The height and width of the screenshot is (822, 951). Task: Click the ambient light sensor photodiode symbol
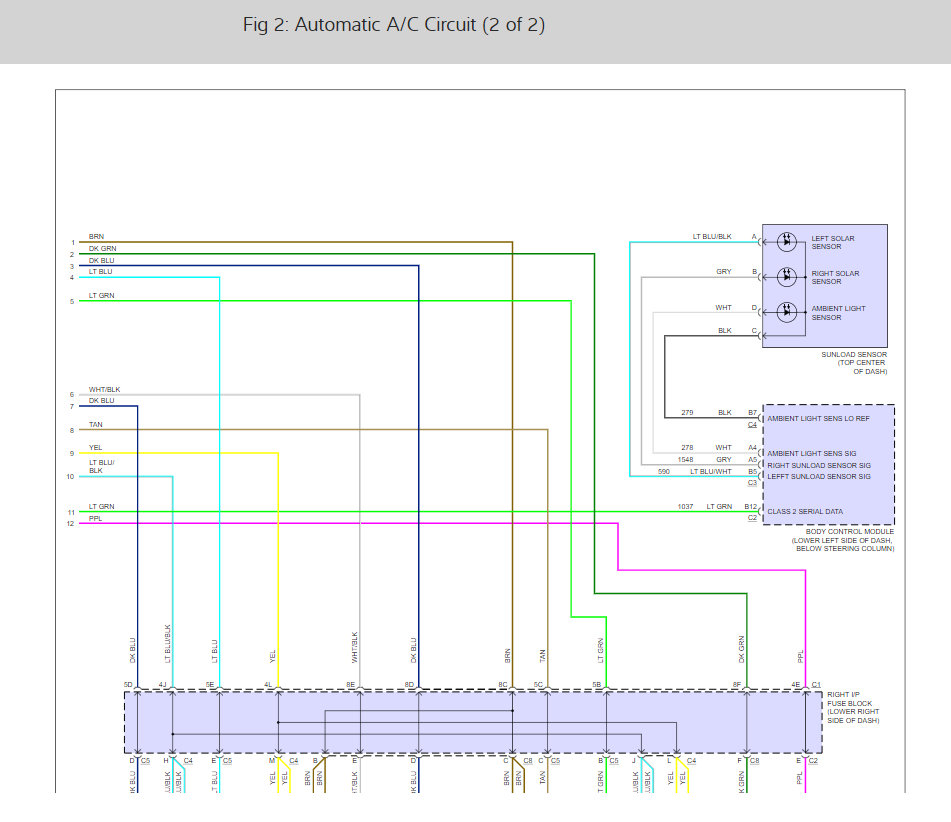click(x=787, y=312)
